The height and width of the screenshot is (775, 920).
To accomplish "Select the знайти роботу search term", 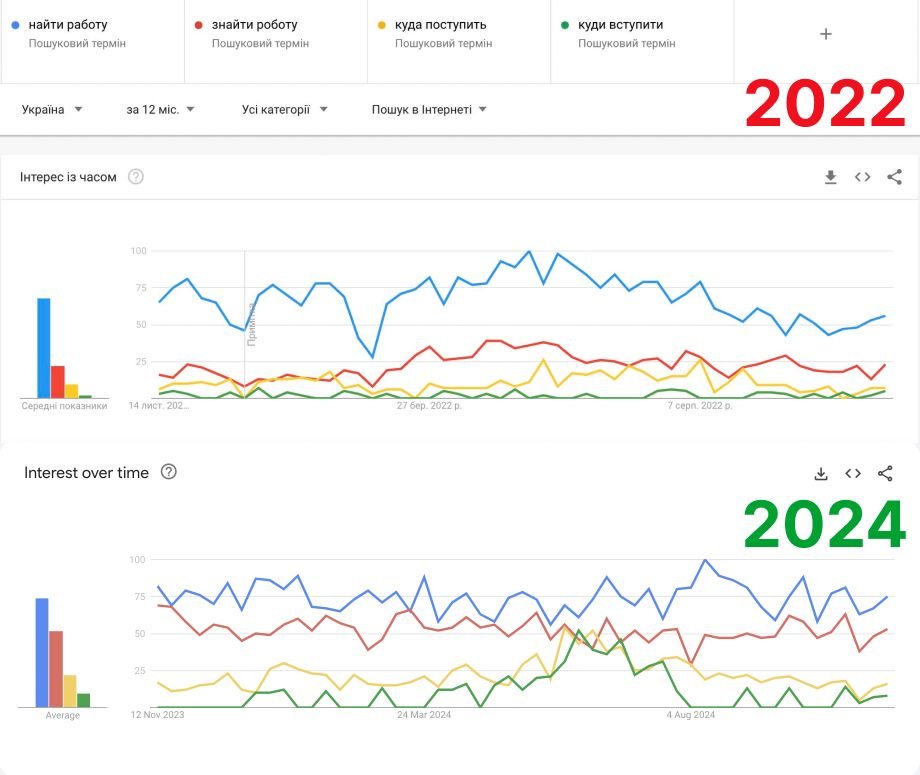I will tap(254, 24).
